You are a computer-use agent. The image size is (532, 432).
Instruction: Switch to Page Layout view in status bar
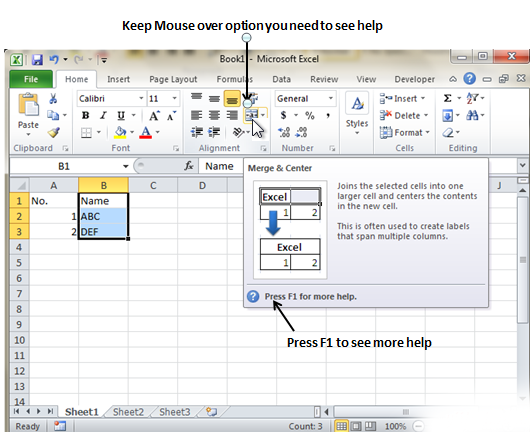pyautogui.click(x=356, y=426)
